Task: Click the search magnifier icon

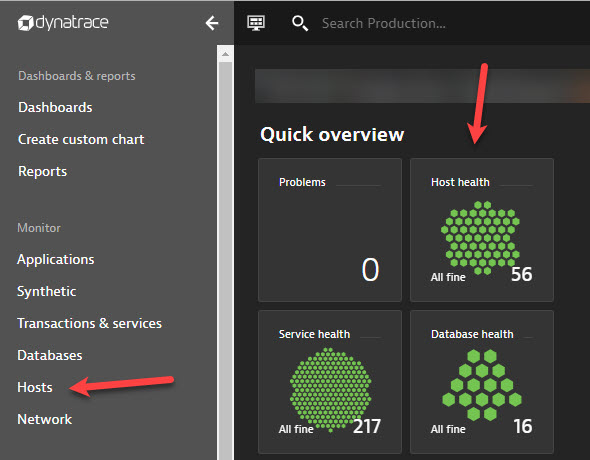Action: [x=300, y=23]
